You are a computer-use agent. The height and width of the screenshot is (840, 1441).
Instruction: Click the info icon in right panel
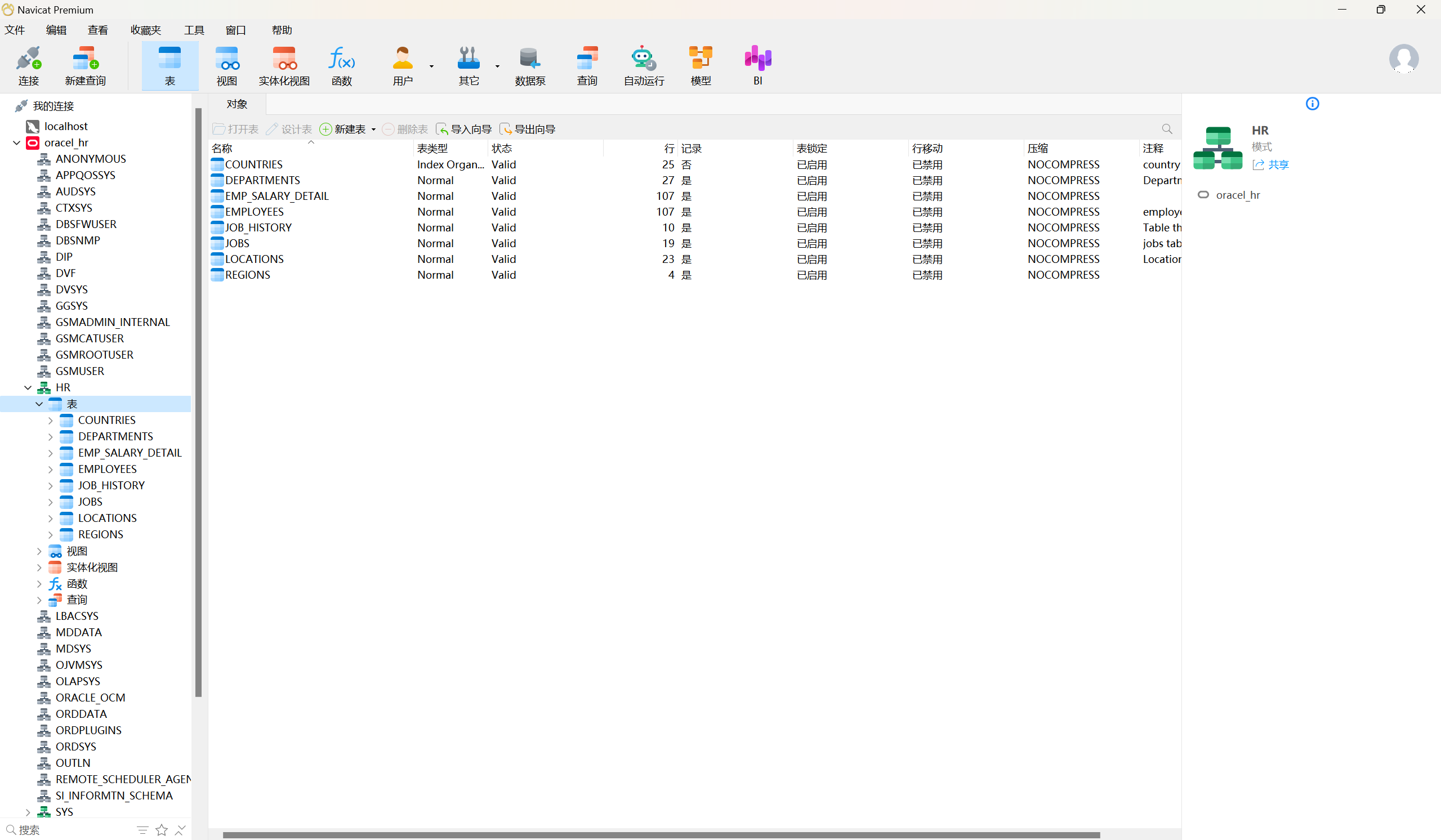[1312, 104]
